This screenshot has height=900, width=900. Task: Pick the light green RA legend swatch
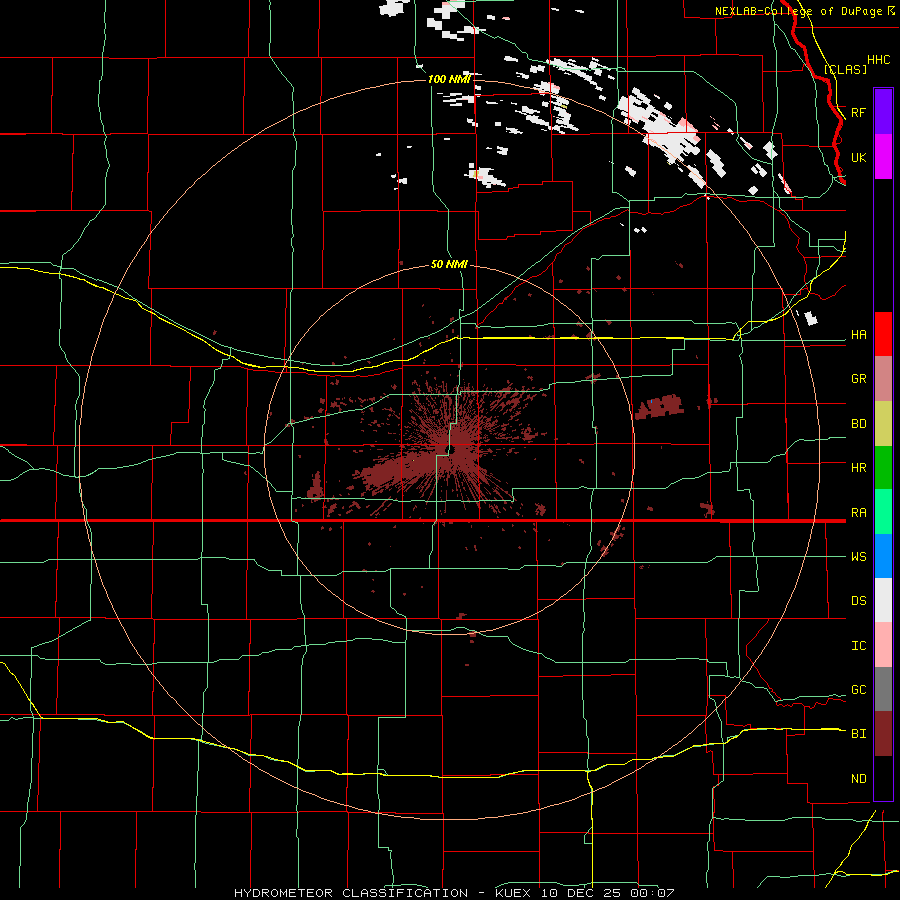click(883, 512)
